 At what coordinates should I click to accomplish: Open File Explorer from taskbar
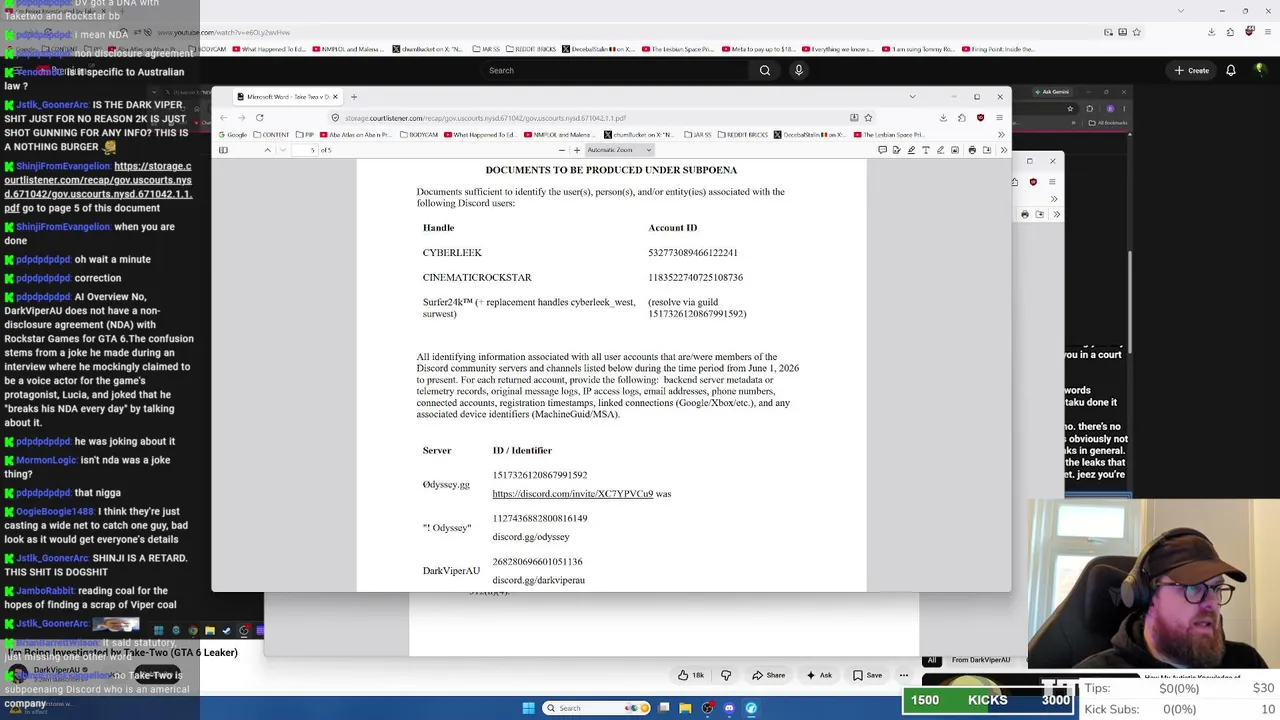pos(685,708)
